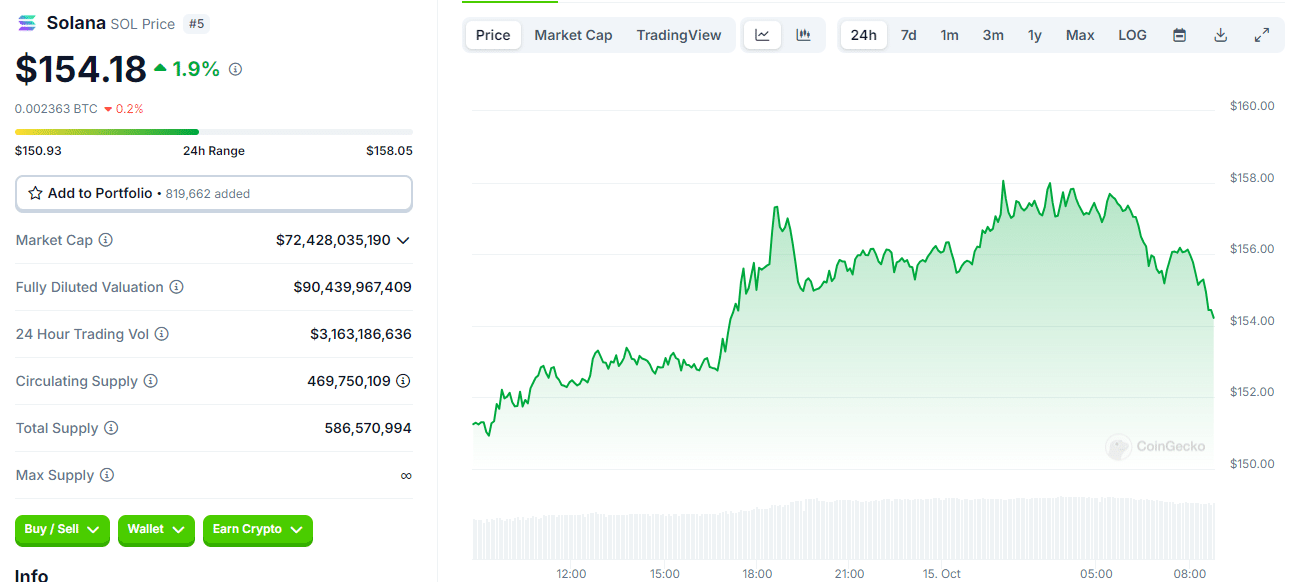1298x582 pixels.
Task: Click the $154.18 price text
Action: tap(81, 69)
